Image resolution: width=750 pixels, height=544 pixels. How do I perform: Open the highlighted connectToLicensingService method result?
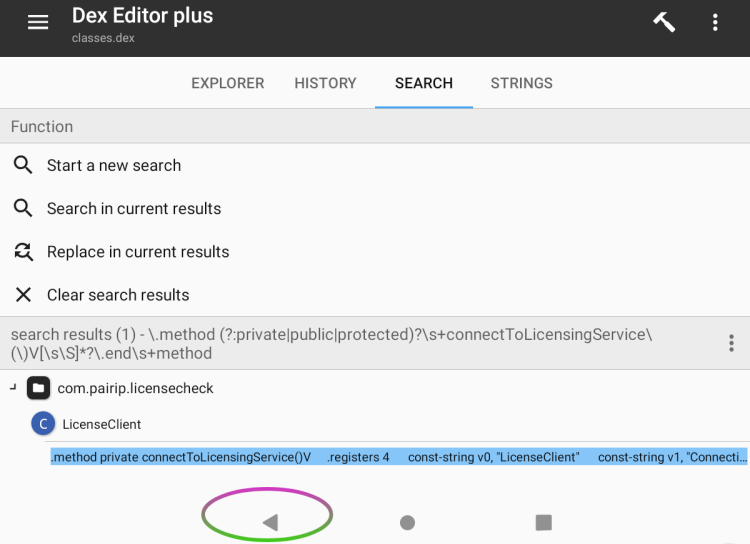click(399, 457)
